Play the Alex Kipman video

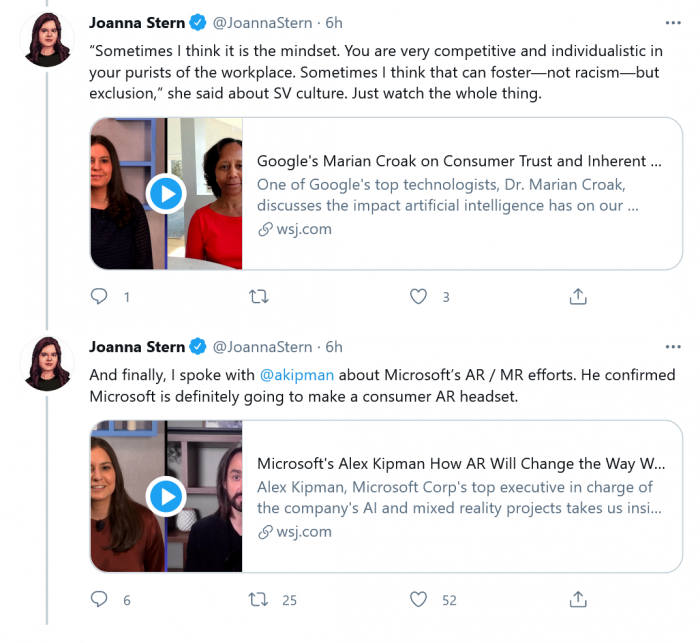(166, 495)
